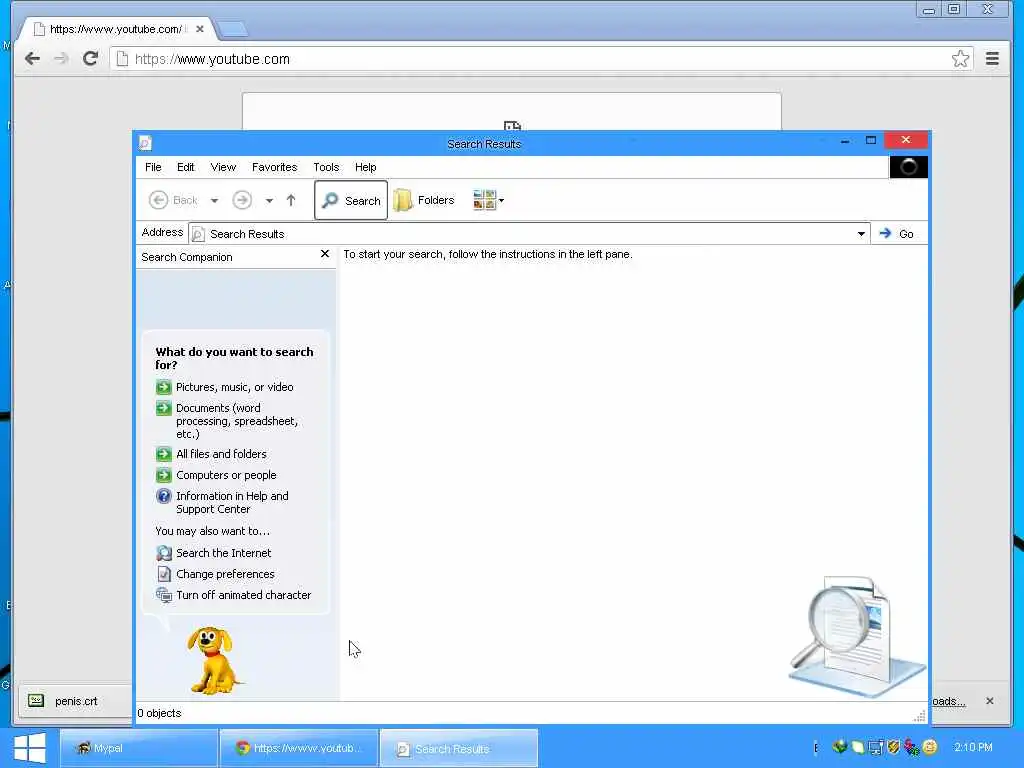Click the Search Results window resize grip

click(x=920, y=716)
